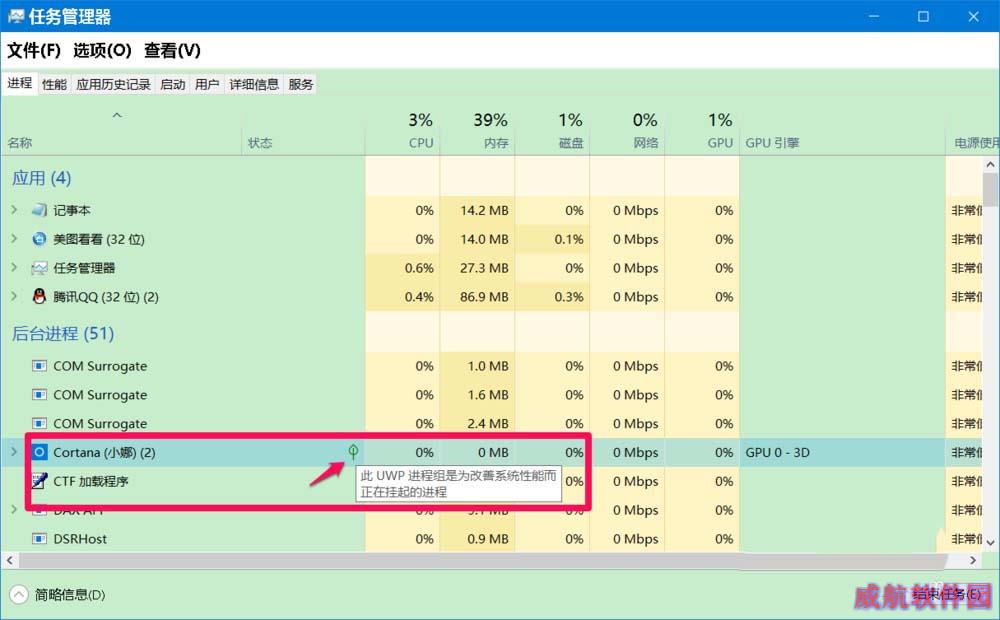
Task: Collapse to 简略信息(D) fewer details view
Action: click(57, 594)
